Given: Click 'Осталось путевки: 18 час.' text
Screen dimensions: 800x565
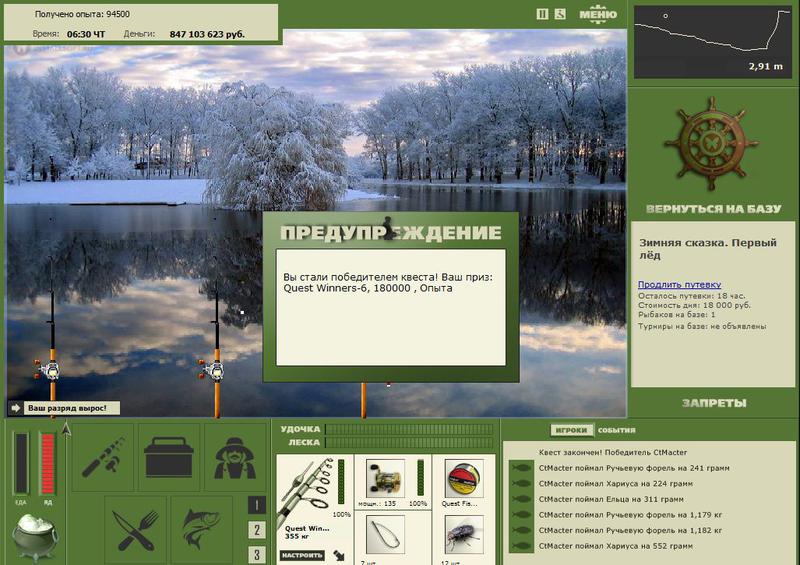Looking at the screenshot, I should (x=691, y=296).
